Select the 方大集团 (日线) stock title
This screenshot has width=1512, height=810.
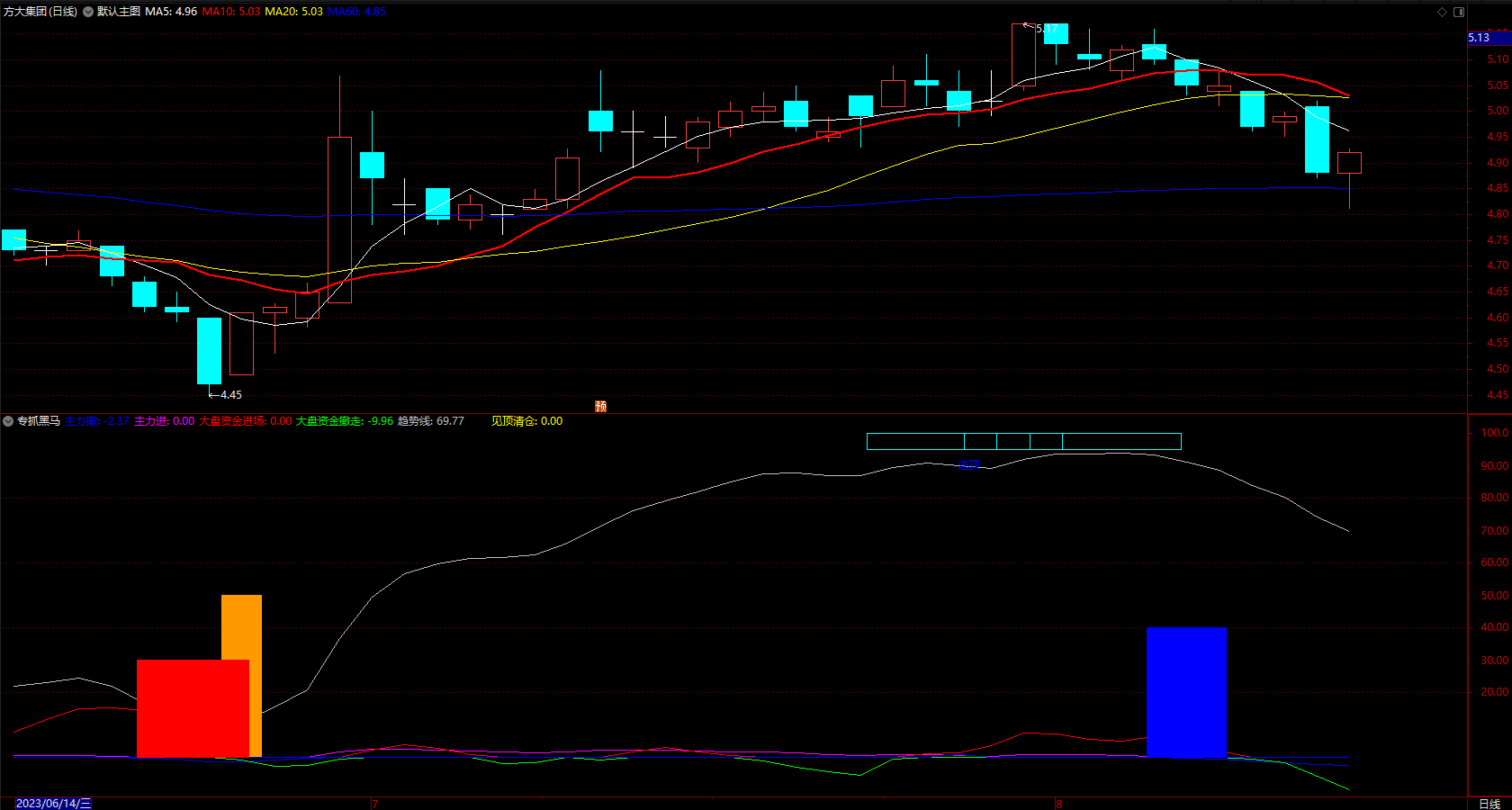click(40, 12)
